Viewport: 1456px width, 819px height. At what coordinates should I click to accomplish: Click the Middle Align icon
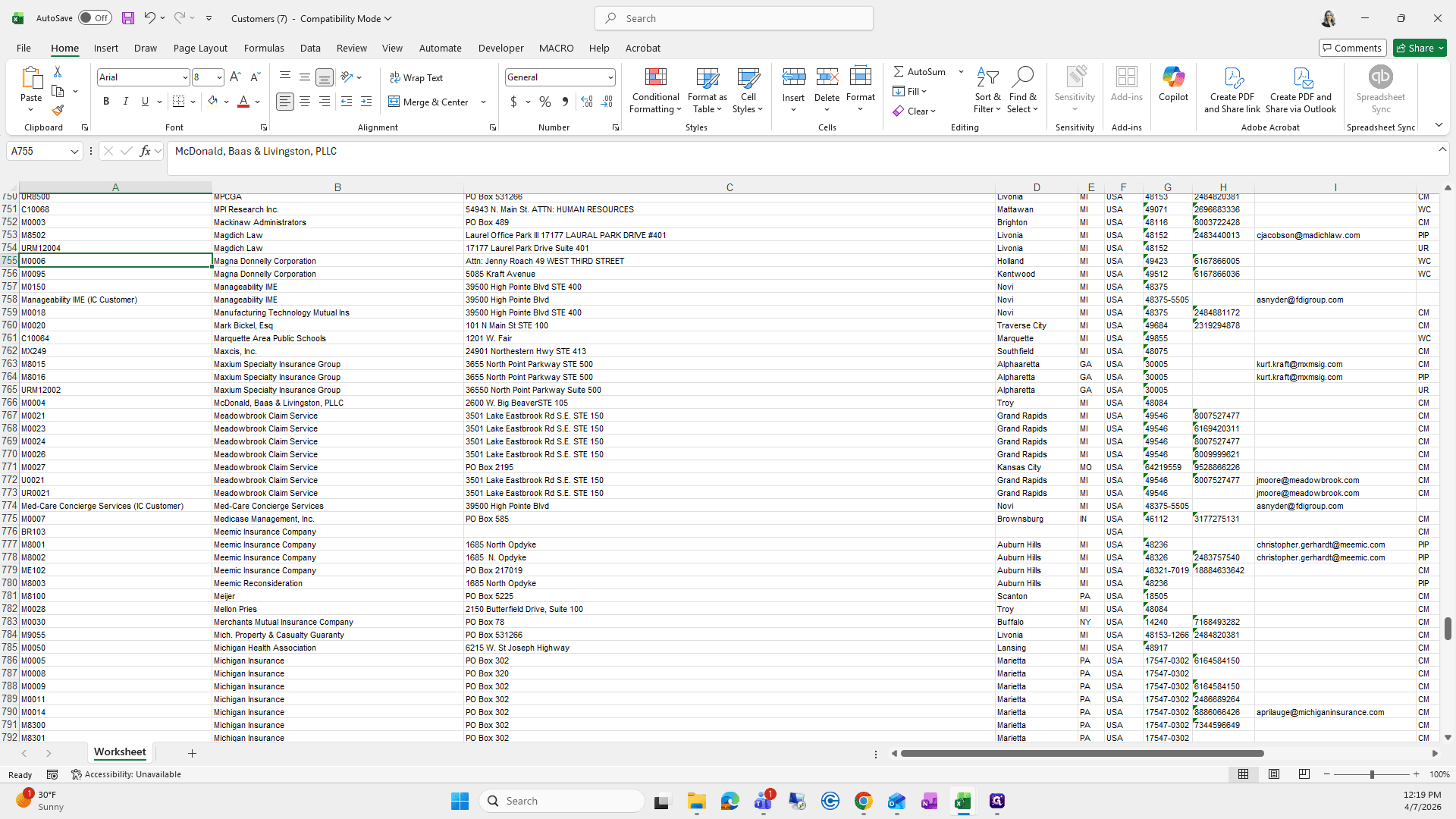[x=305, y=77]
